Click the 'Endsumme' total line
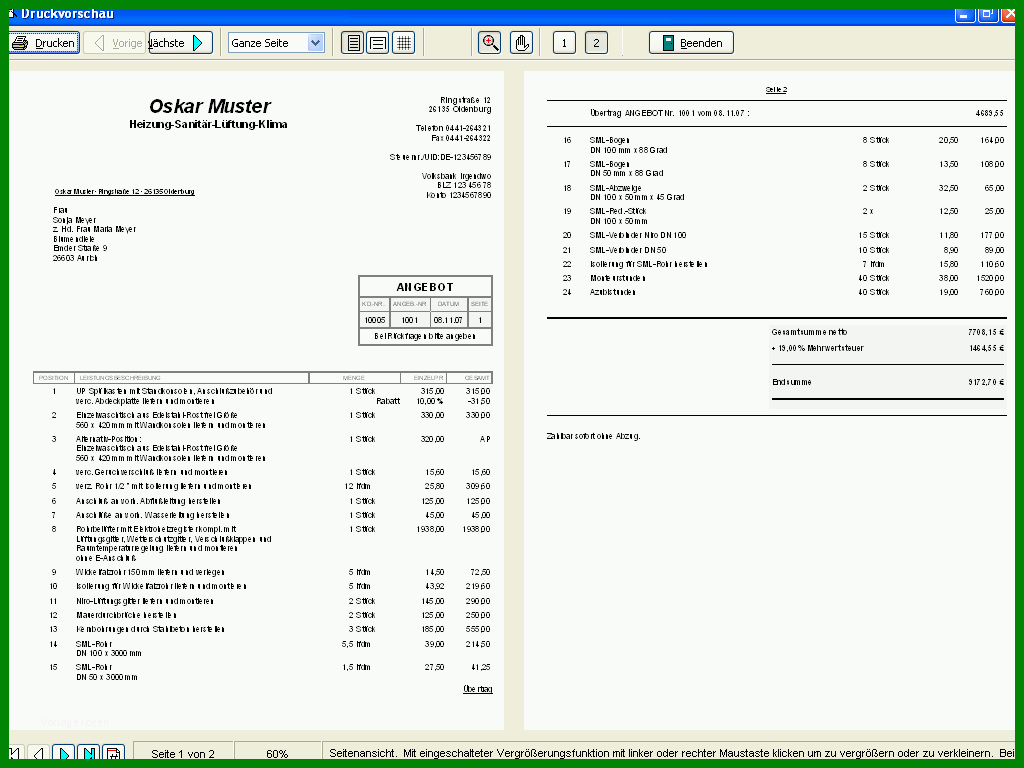 click(888, 382)
